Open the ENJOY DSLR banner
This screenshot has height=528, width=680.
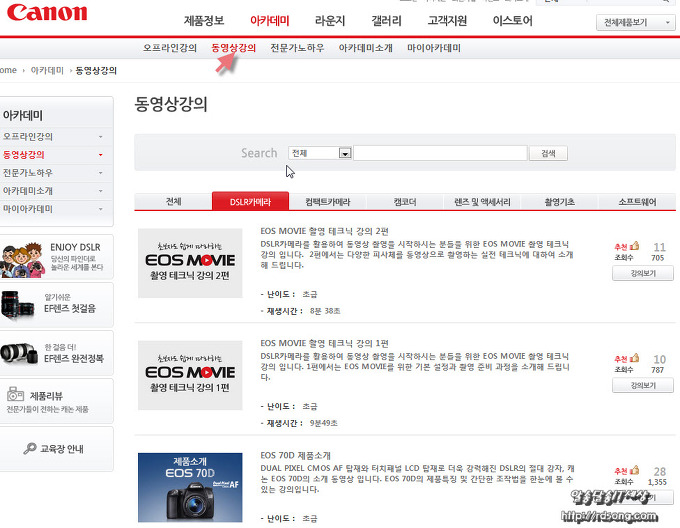57,256
